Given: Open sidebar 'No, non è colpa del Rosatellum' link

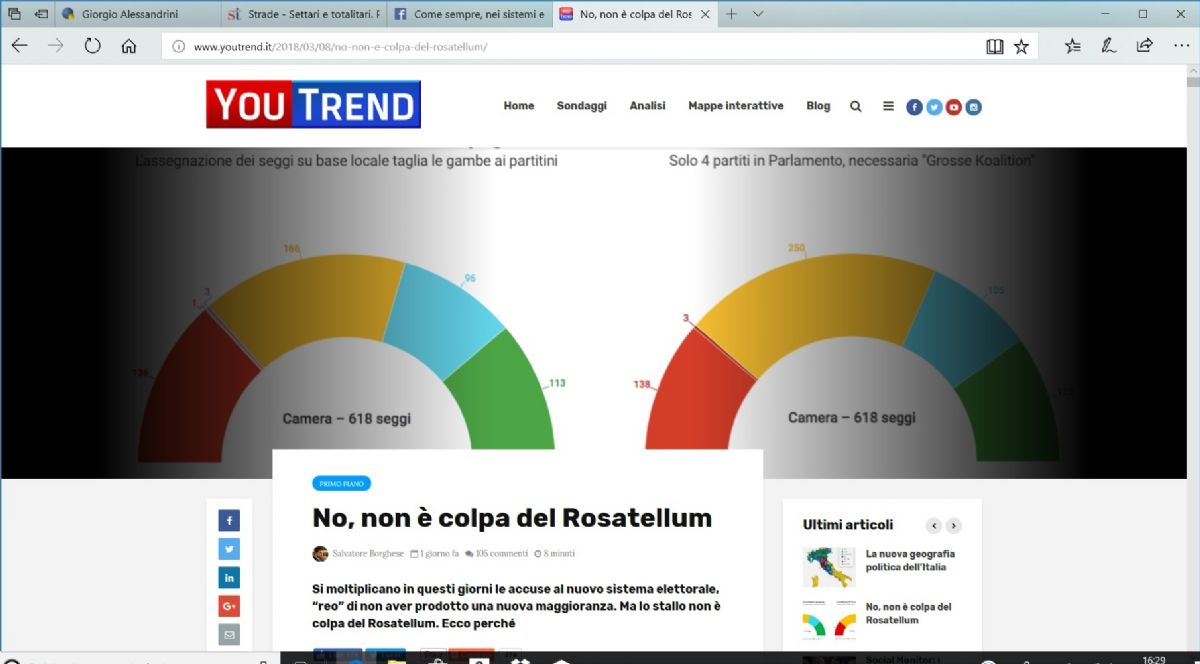Looking at the screenshot, I should (x=908, y=613).
